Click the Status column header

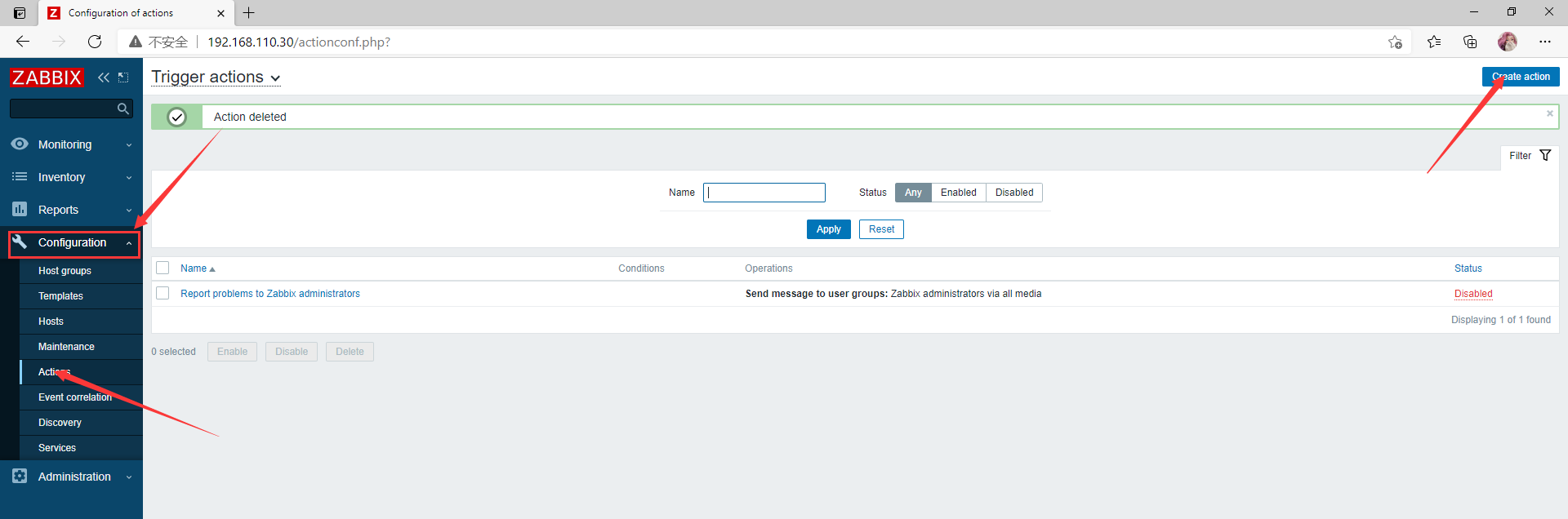pyautogui.click(x=1468, y=268)
